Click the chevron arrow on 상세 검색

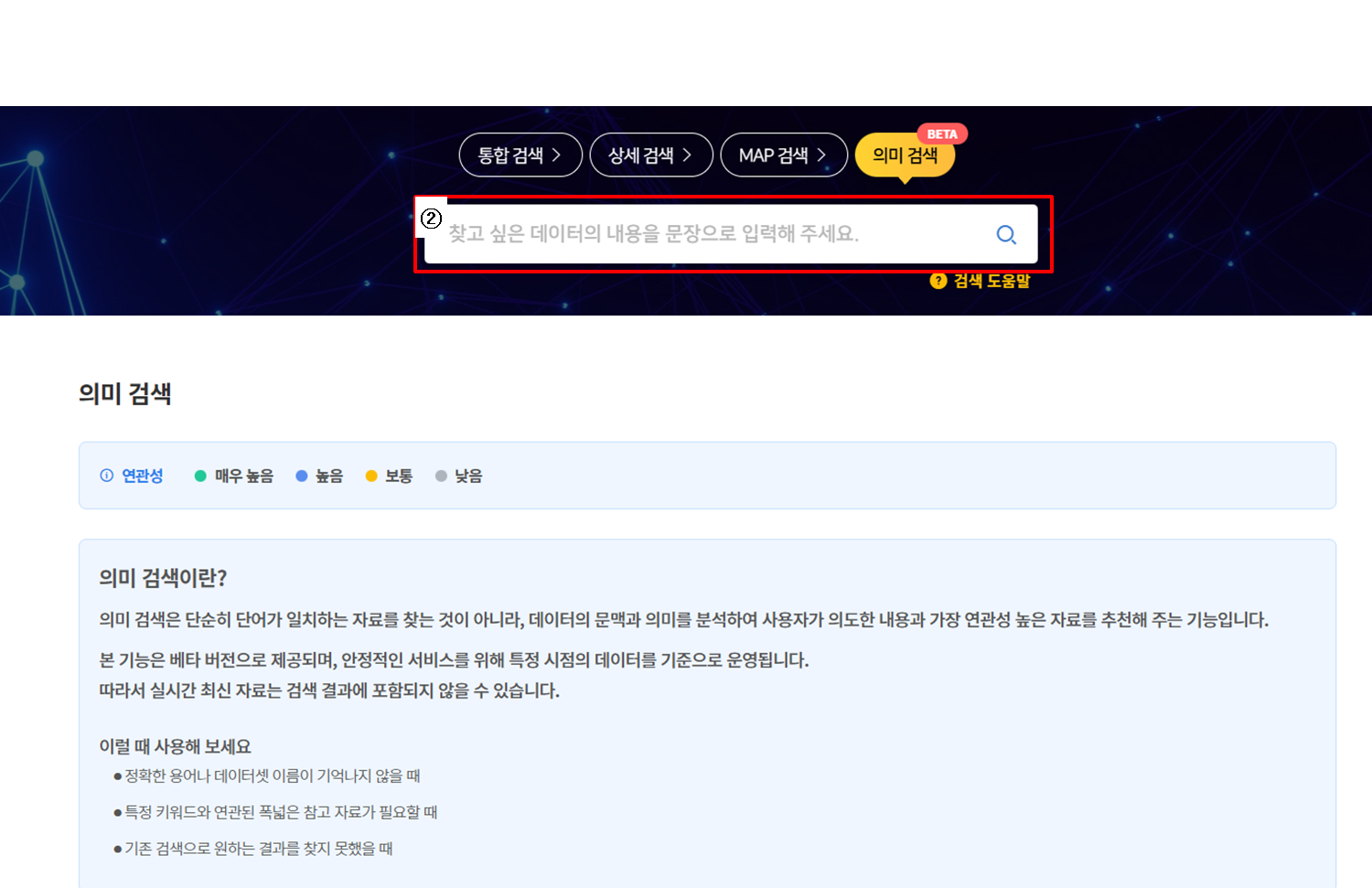pyautogui.click(x=687, y=155)
